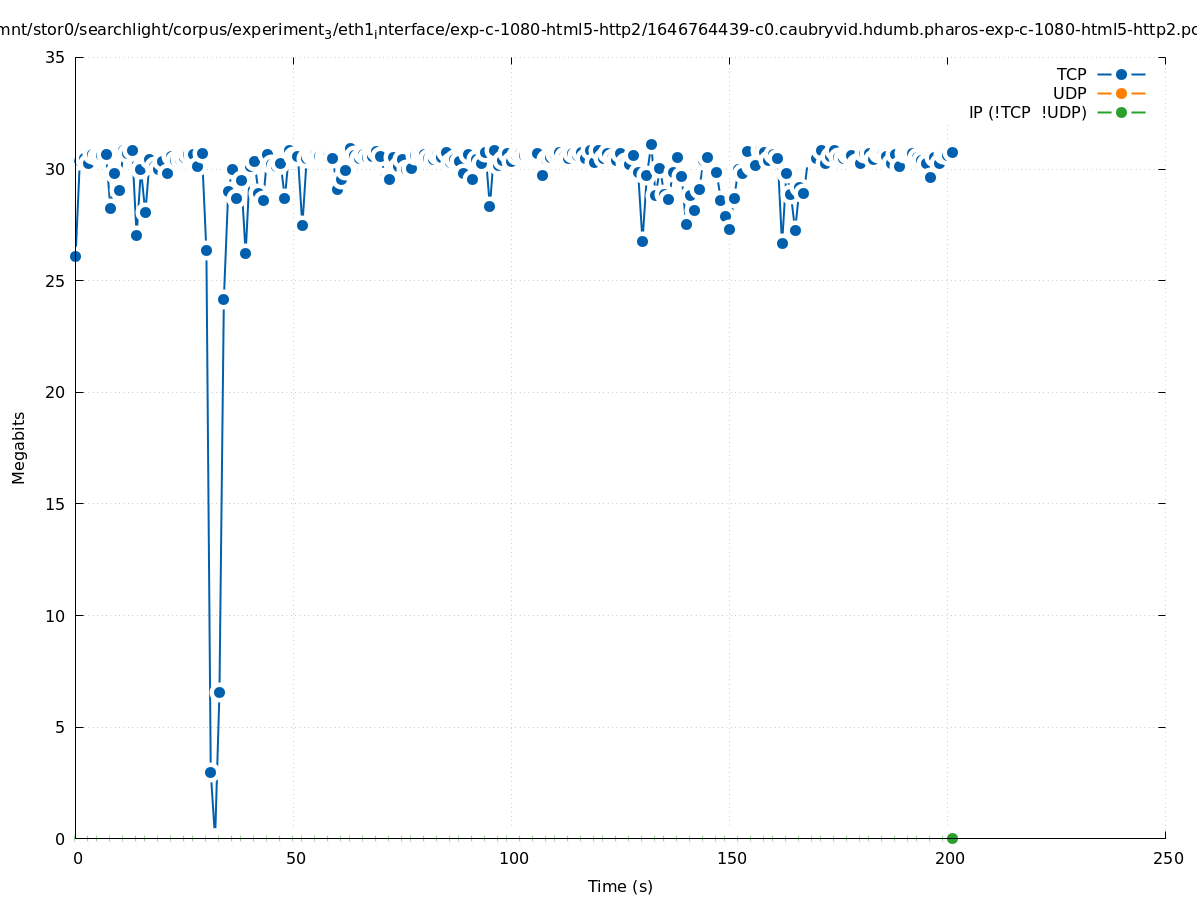
Task: Click the TCP point near 24 Megabits
Action: pos(223,299)
